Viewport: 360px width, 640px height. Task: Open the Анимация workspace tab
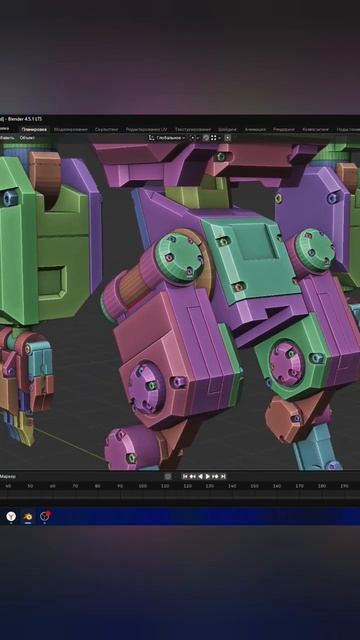(x=255, y=129)
